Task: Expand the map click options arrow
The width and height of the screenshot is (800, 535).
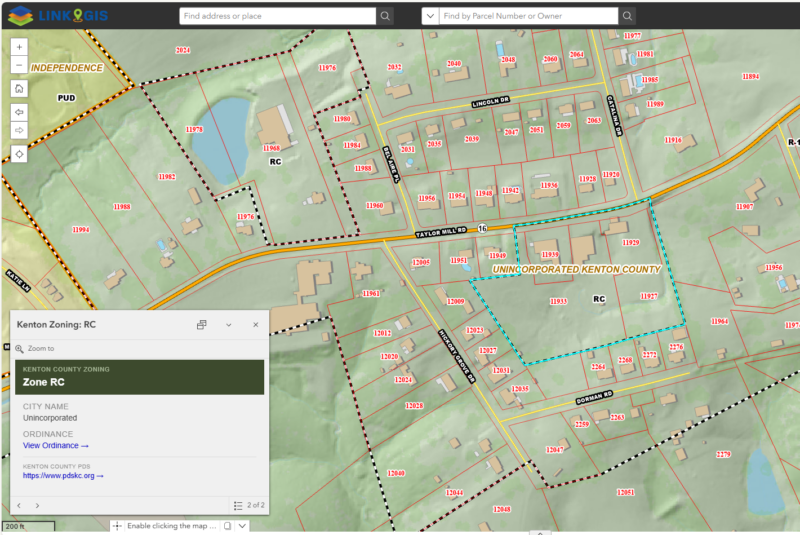Action: [242, 526]
